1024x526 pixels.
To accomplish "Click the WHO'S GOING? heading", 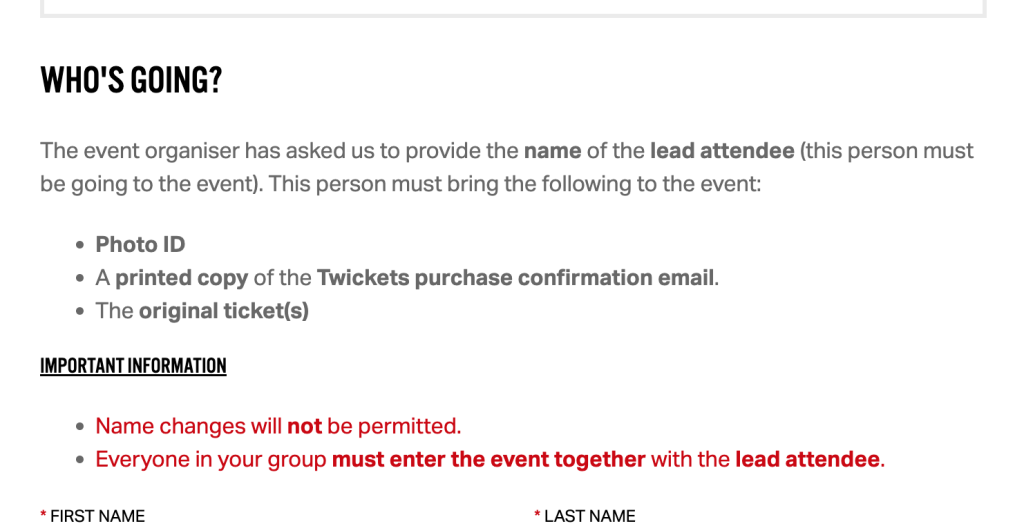I will [131, 81].
